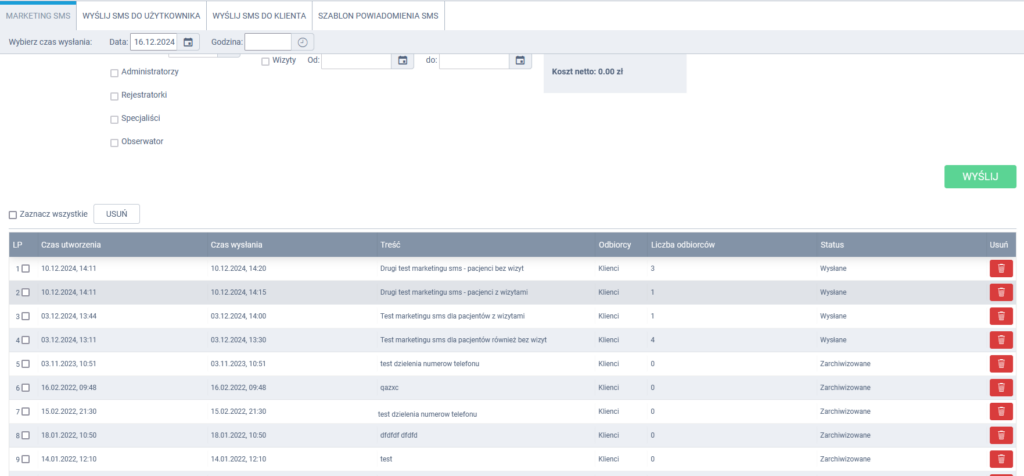The height and width of the screenshot is (476, 1024).
Task: Check 'Zaznacz wszystkie' to select all
Action: click(13, 215)
